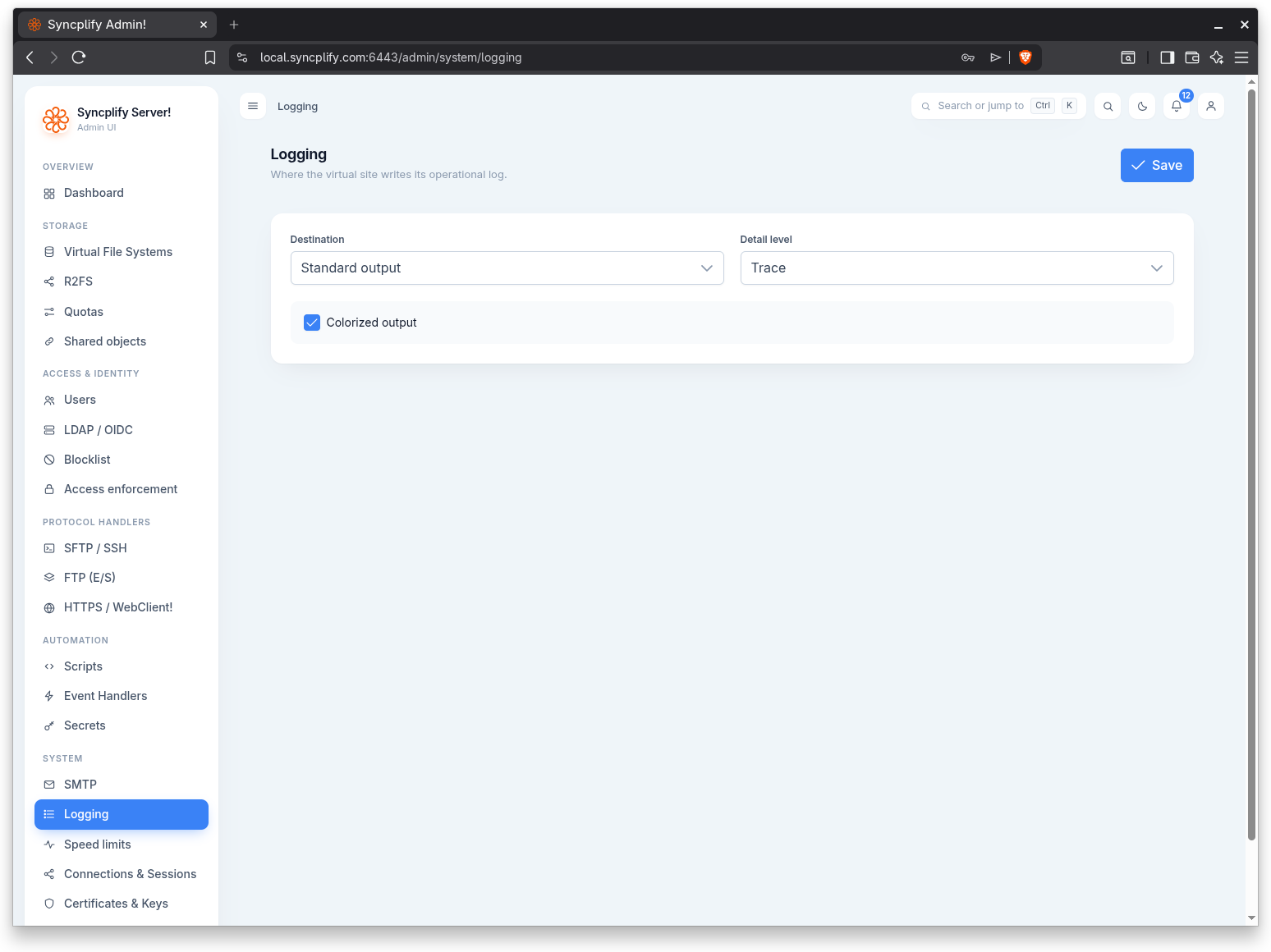Click the Access enforcement lock icon
This screenshot has width=1271, height=952.
pyautogui.click(x=49, y=489)
